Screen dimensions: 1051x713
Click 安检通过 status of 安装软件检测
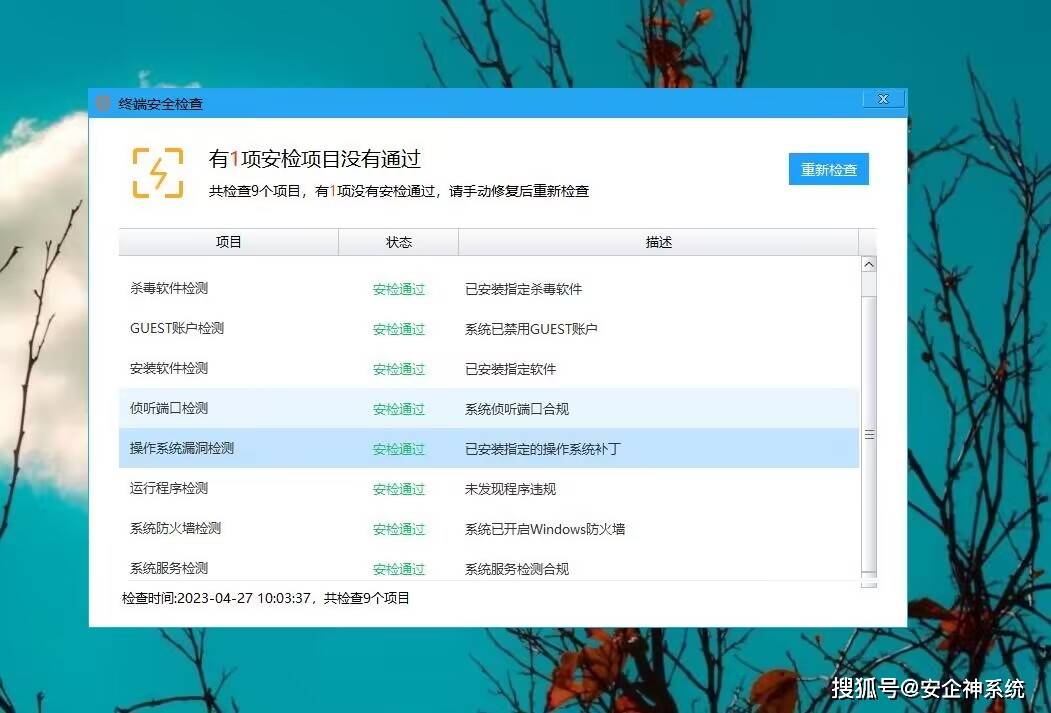[399, 369]
